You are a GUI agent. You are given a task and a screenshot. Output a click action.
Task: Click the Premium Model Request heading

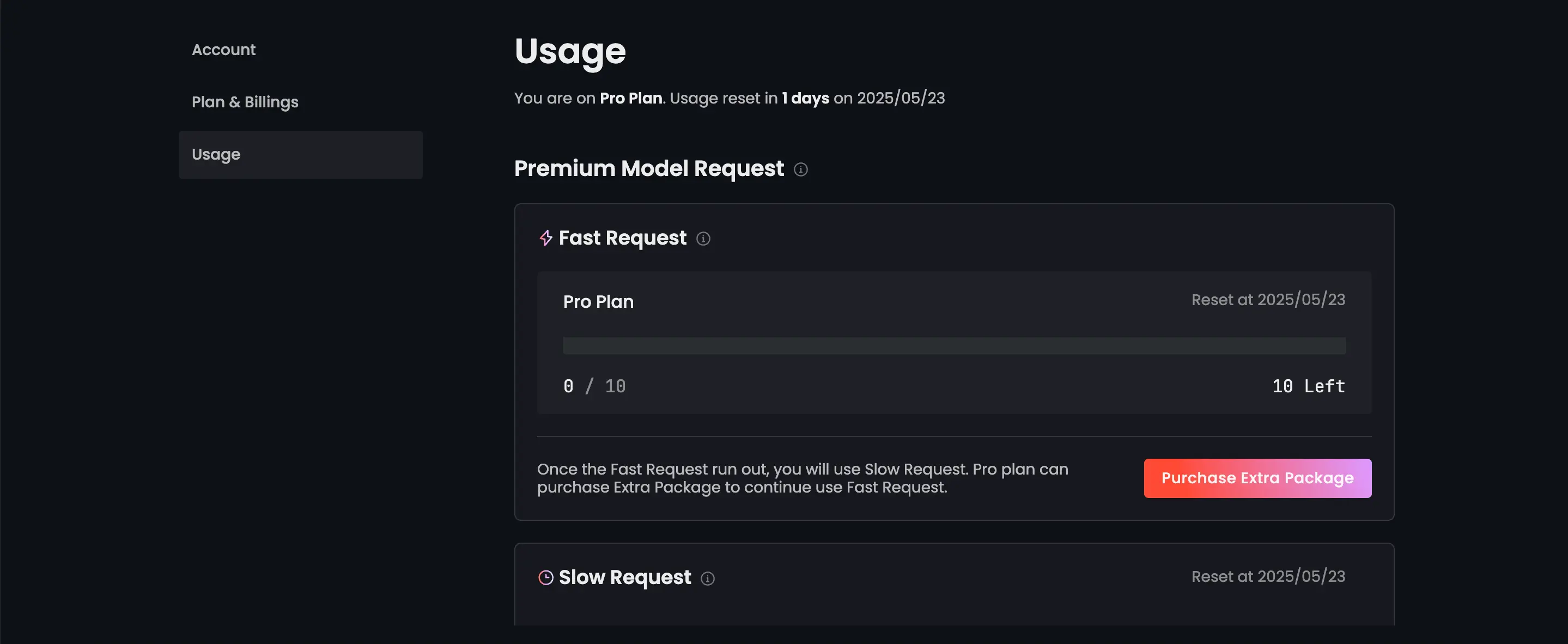coord(649,168)
